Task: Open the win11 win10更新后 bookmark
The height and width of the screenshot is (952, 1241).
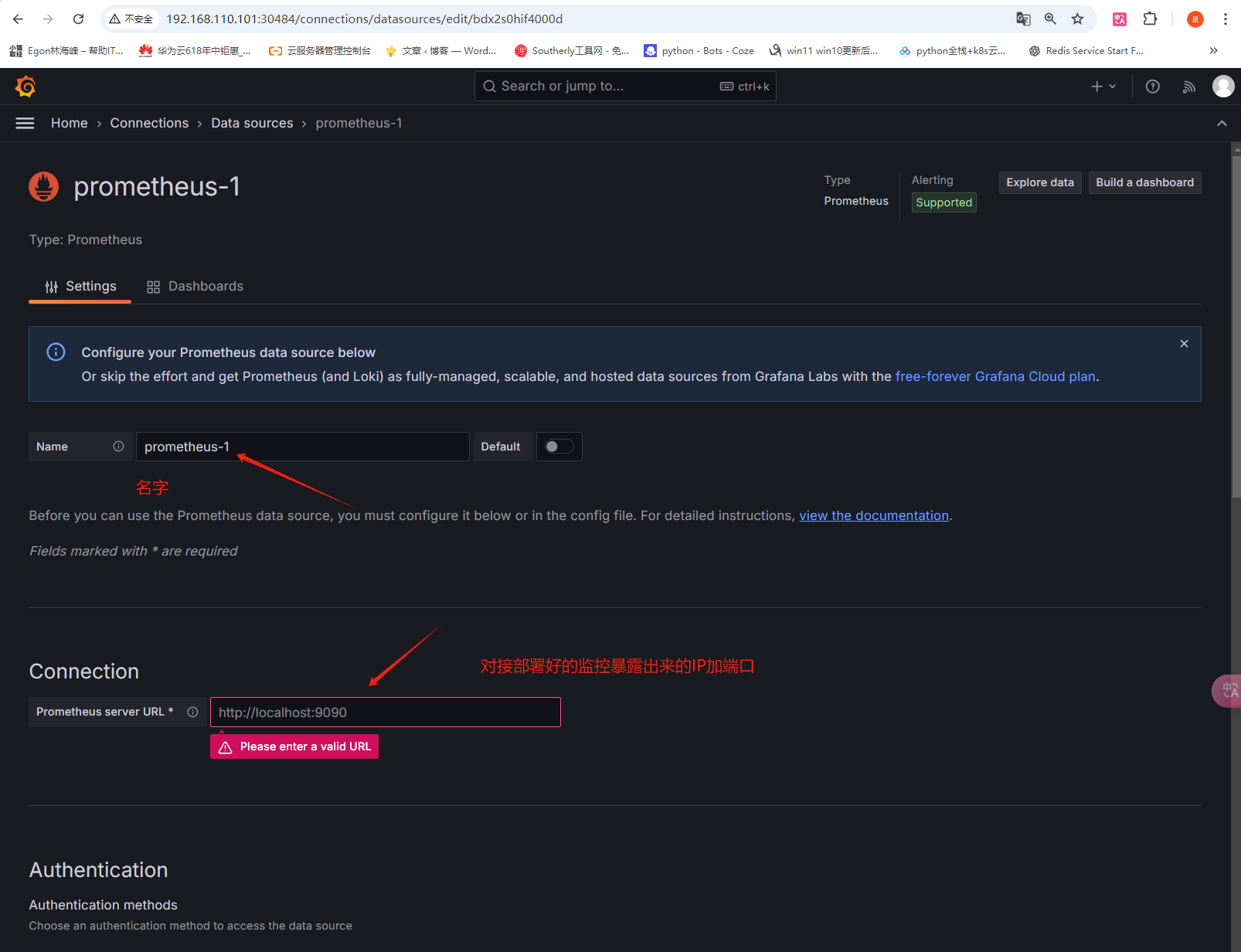Action: tap(824, 51)
